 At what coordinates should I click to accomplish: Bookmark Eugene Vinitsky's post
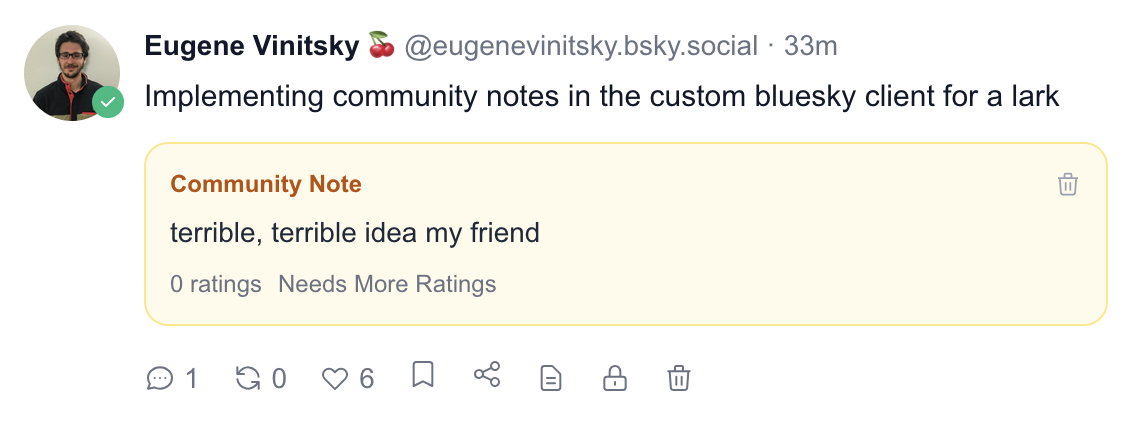(423, 376)
